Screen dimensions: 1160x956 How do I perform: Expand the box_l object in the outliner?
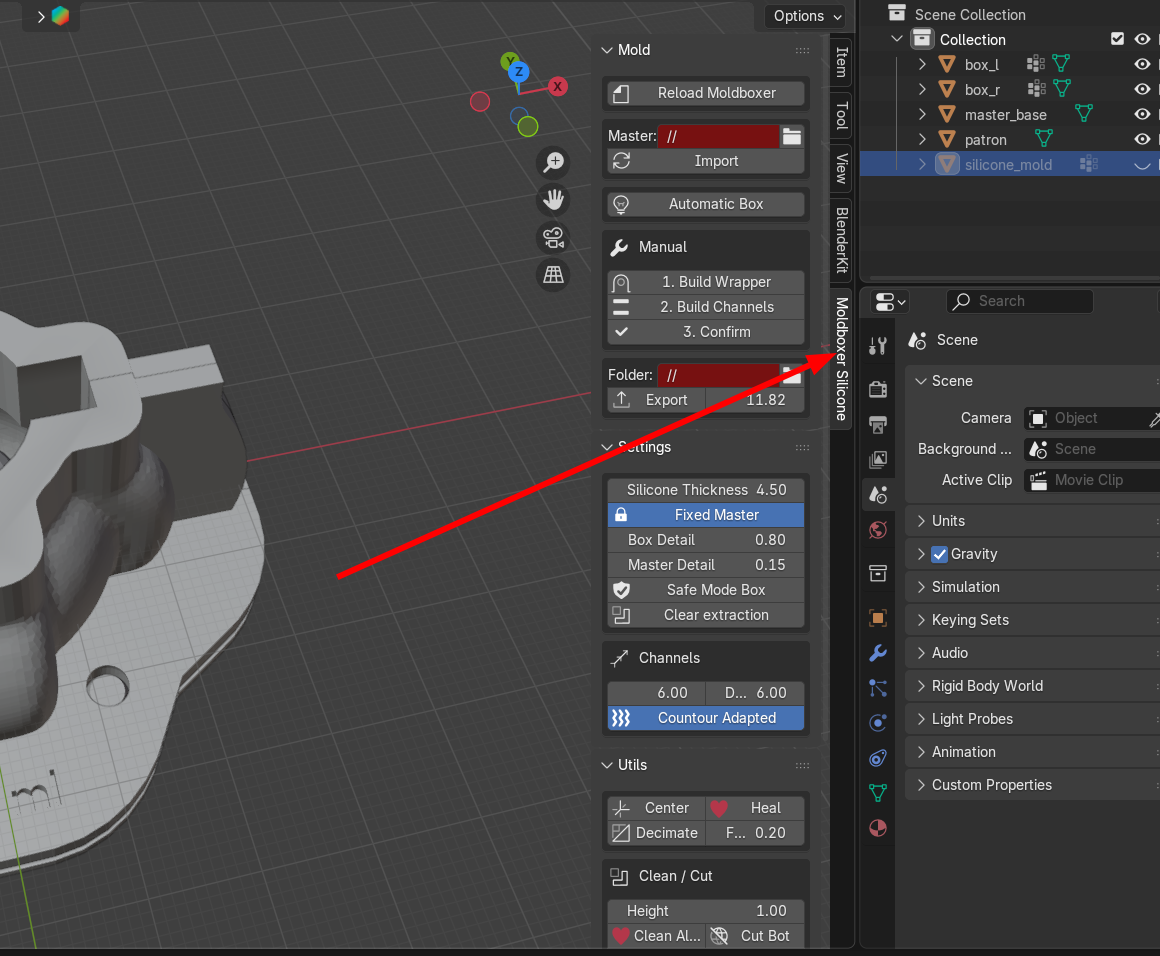[x=922, y=63]
